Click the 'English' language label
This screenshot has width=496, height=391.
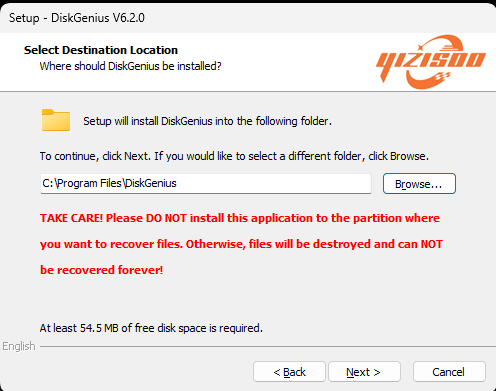point(19,346)
